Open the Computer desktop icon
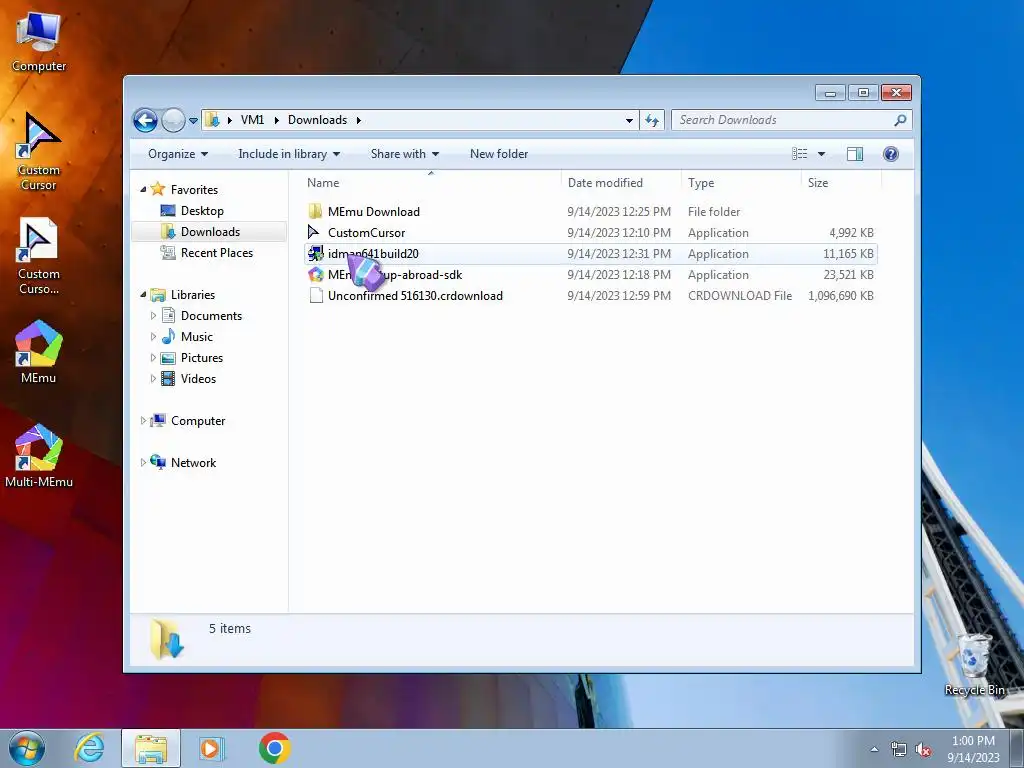The image size is (1024, 768). 38,40
